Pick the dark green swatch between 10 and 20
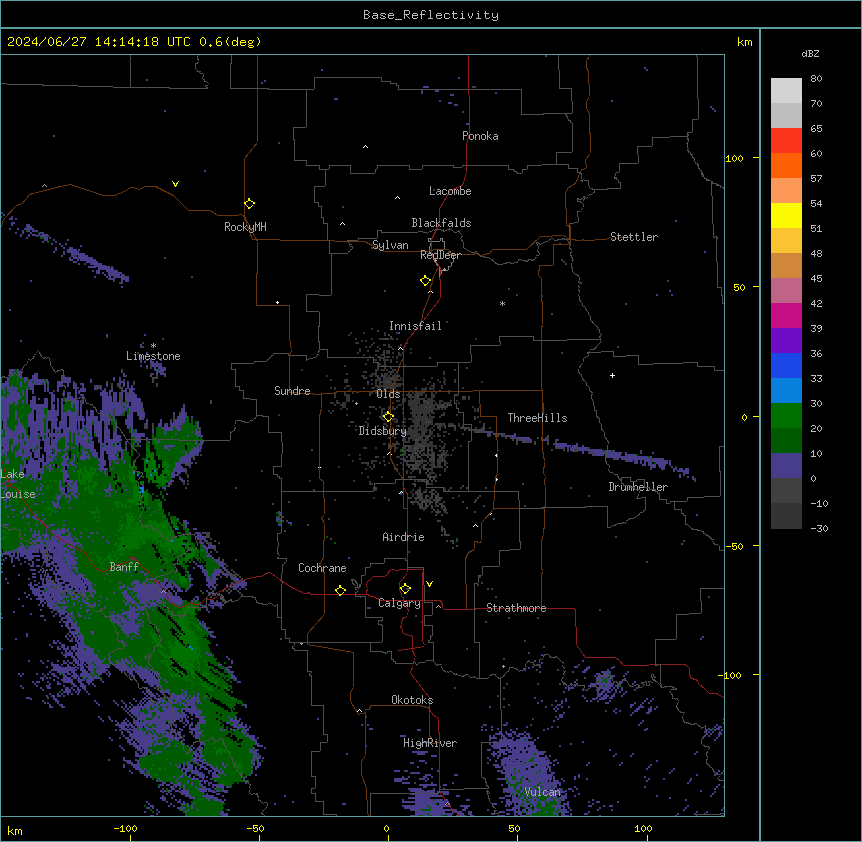862x842 pixels. point(786,441)
